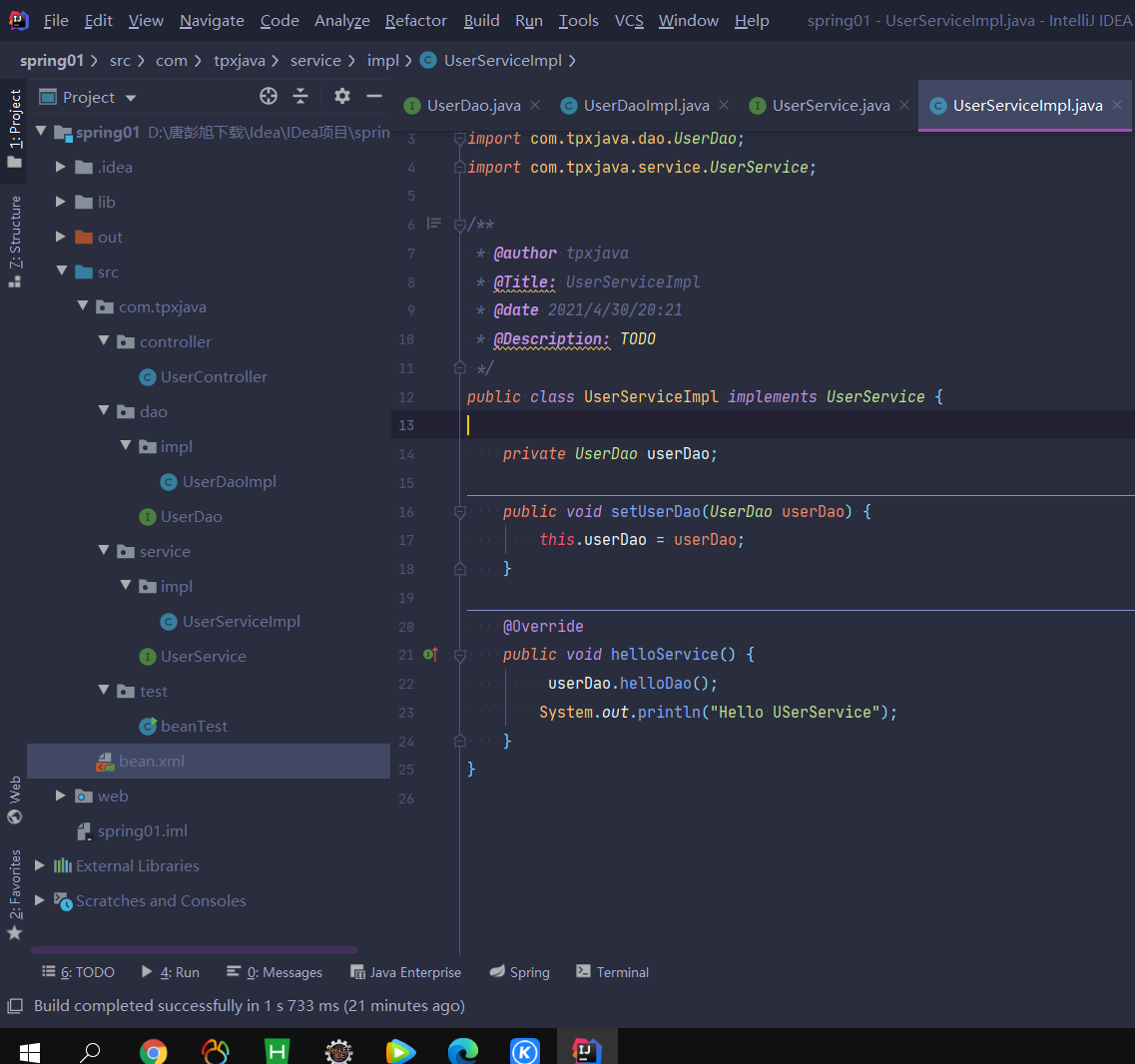This screenshot has height=1064, width=1135.
Task: Click the Windows Start button
Action: (x=30, y=1052)
